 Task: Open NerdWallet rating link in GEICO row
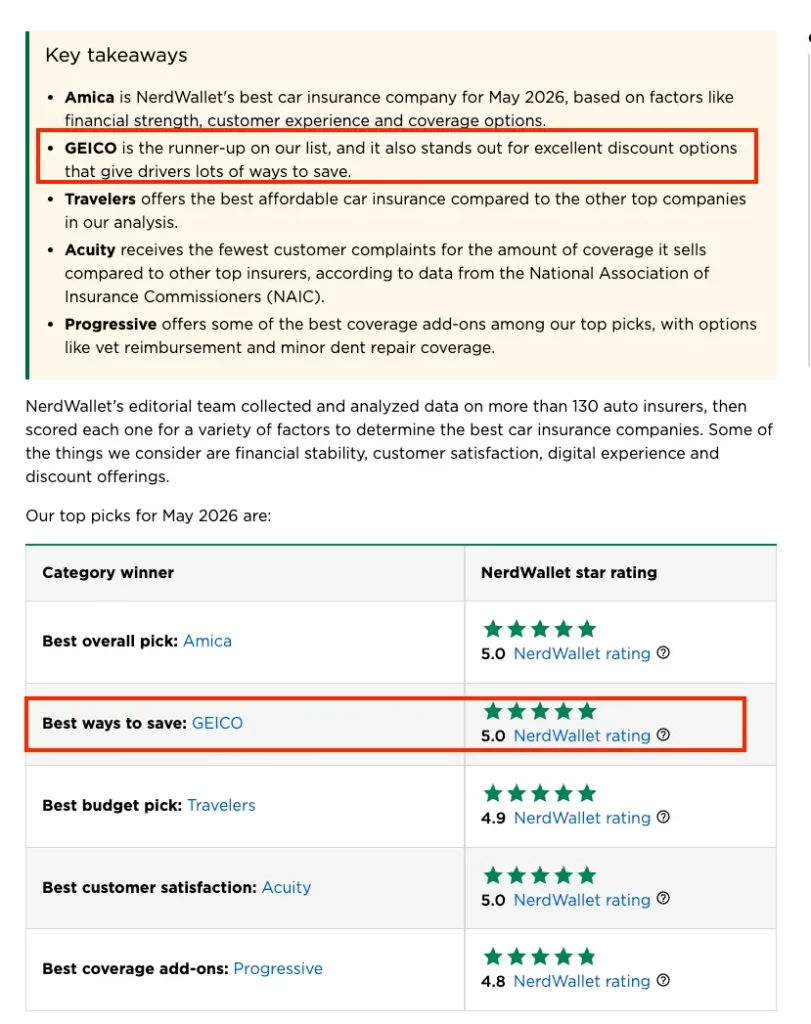pos(582,736)
